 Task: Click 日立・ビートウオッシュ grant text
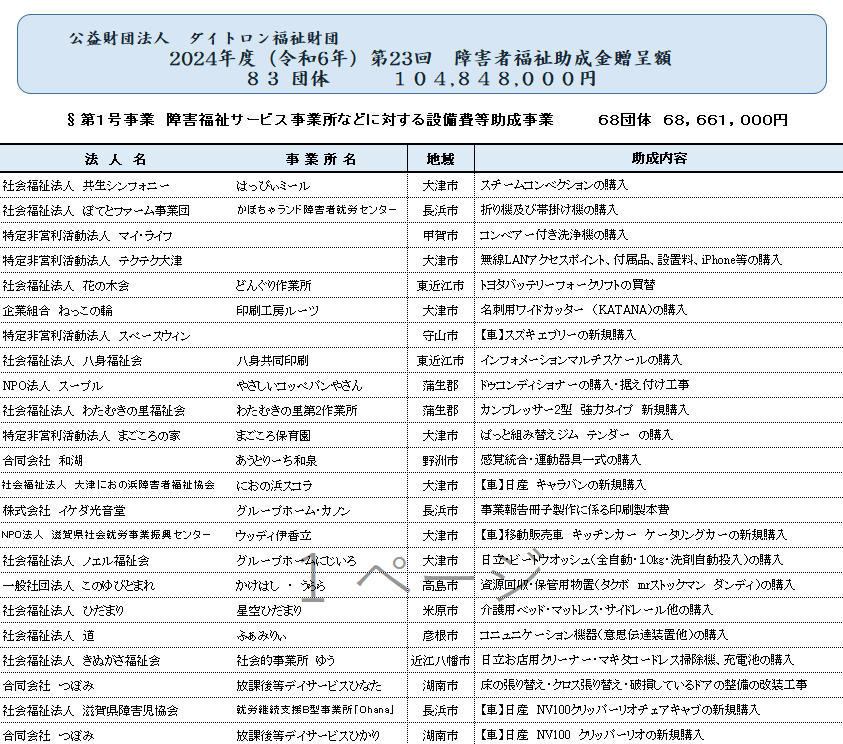[x=631, y=560]
